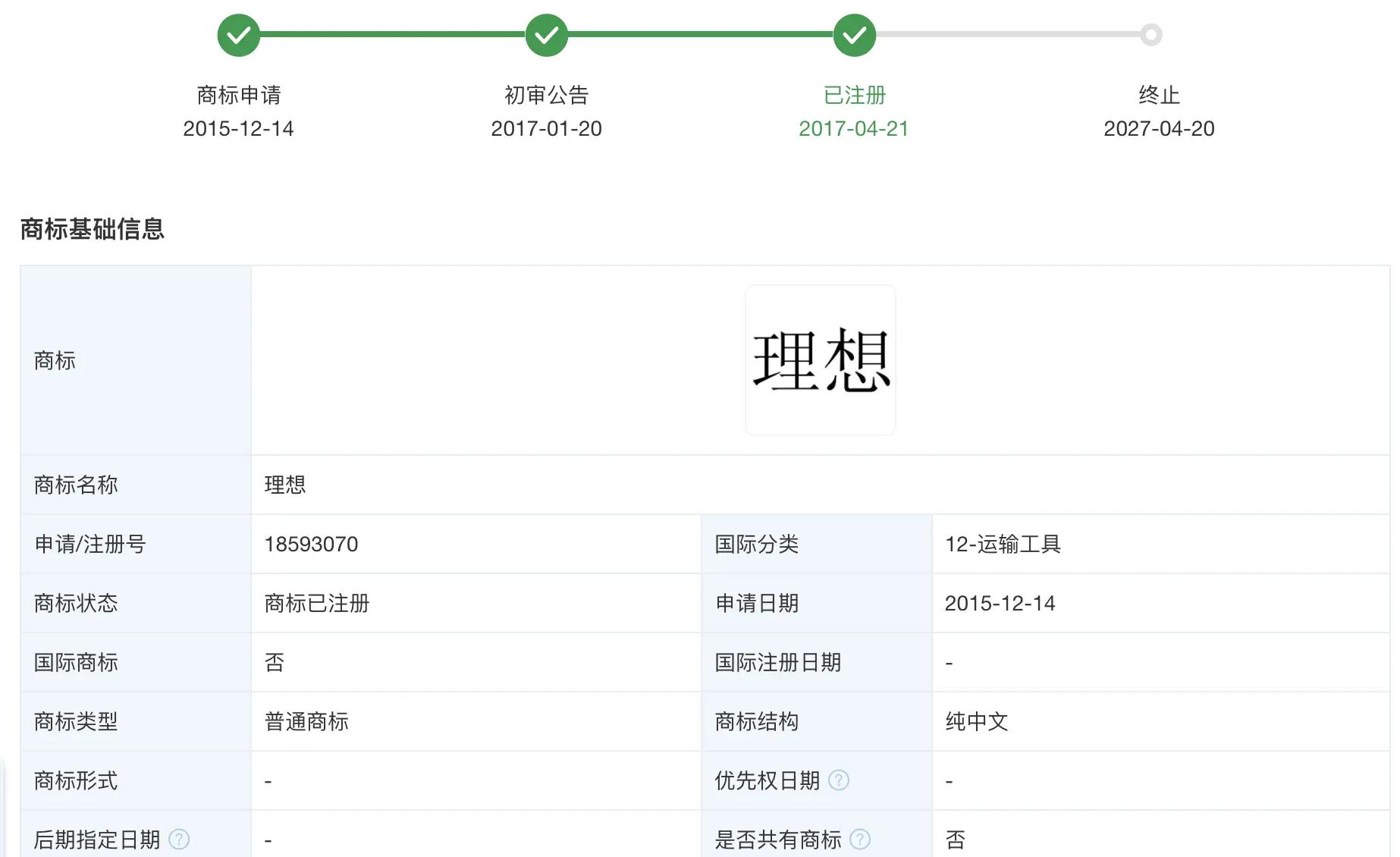Click the 普通商标 type value
Screen dimensions: 1400x857
pos(306,722)
